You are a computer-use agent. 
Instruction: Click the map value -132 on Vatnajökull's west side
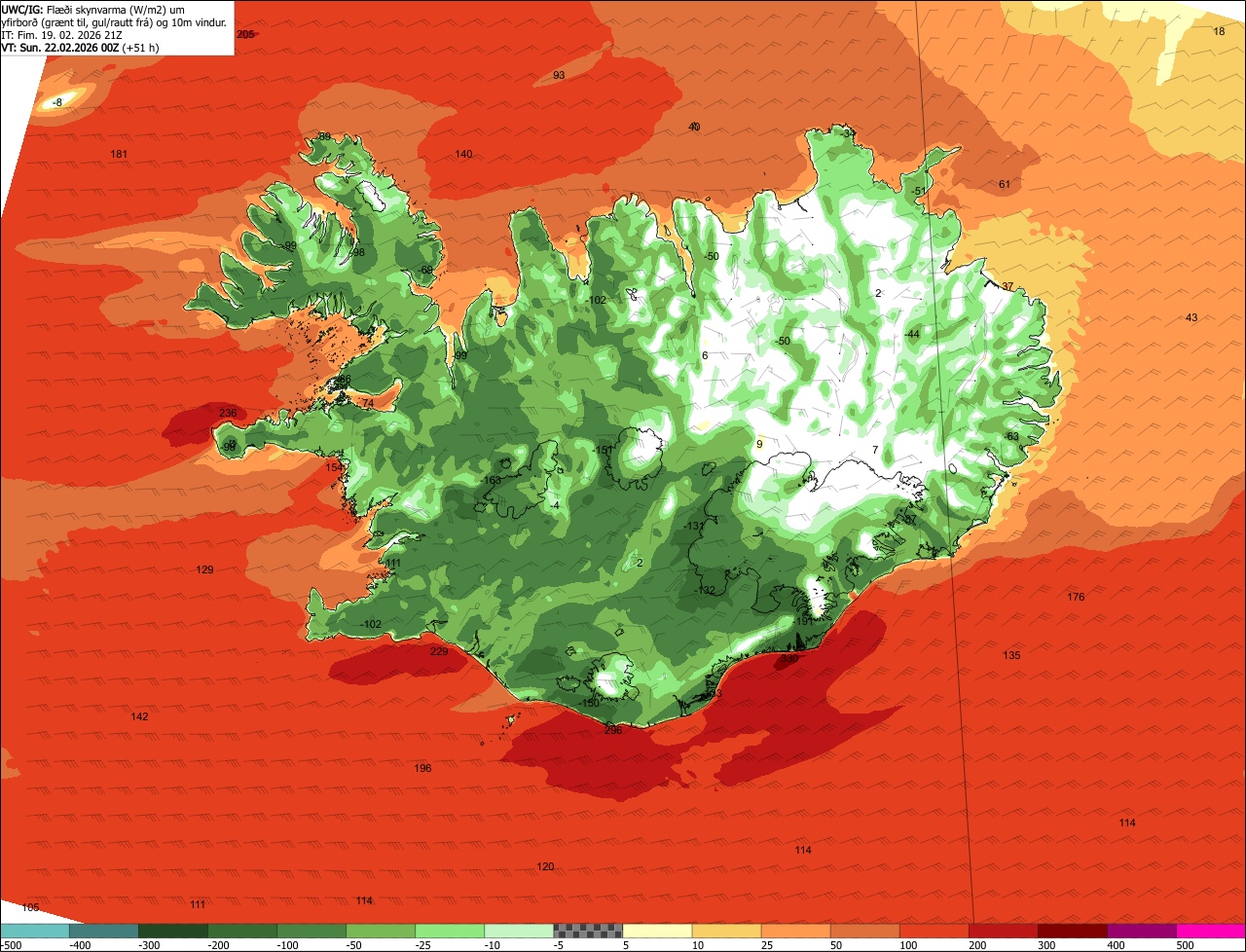pos(705,591)
